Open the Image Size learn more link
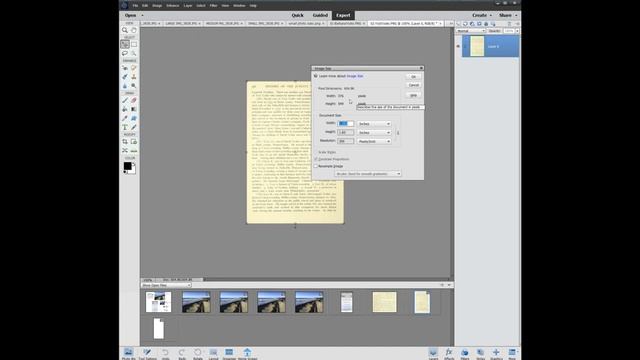The image size is (640, 360). tap(355, 76)
